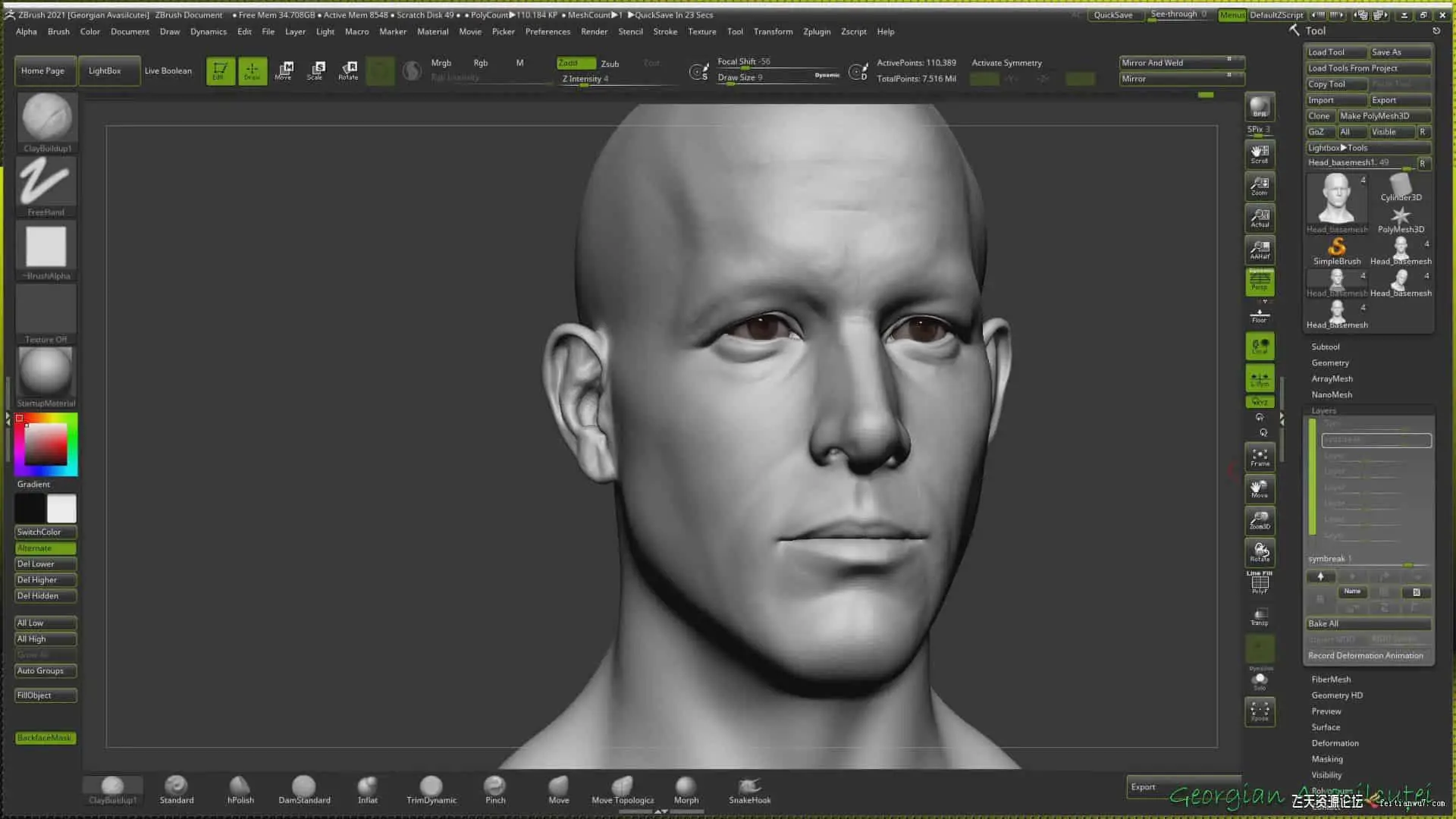Screen dimensions: 1456x819
Task: Click the Scale tool icon
Action: point(315,71)
